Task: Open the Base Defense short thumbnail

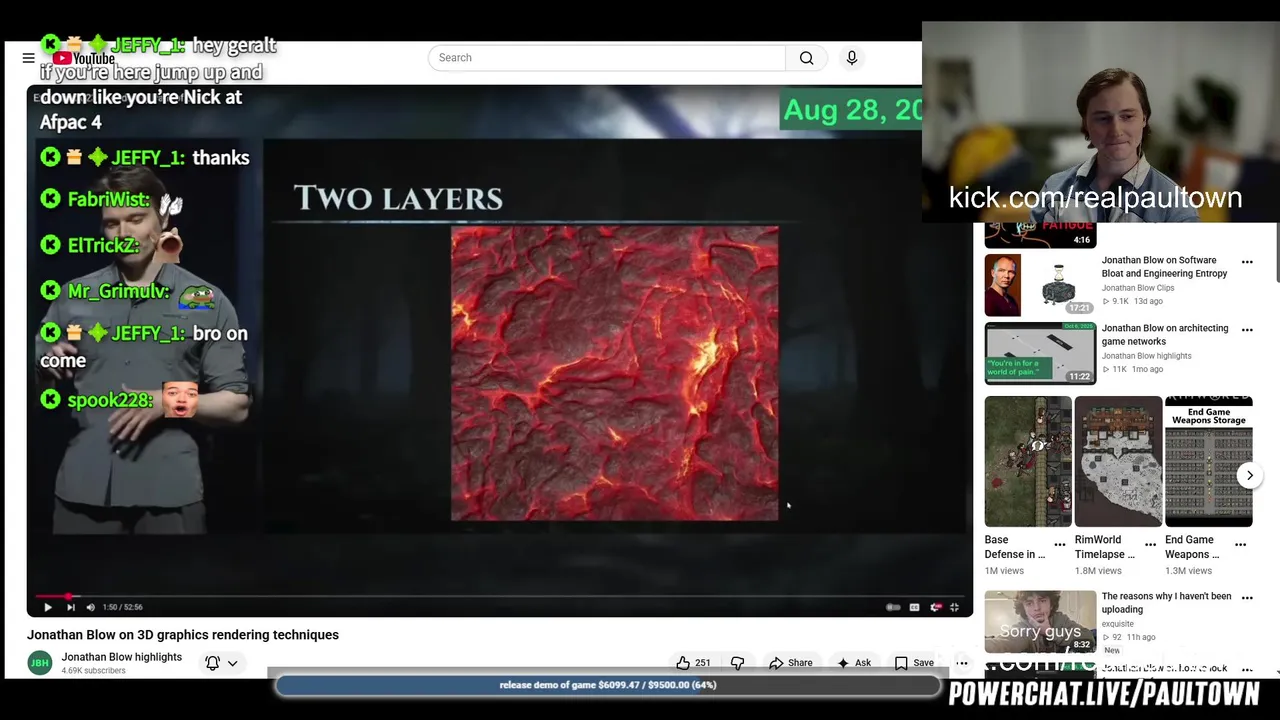Action: click(1028, 461)
